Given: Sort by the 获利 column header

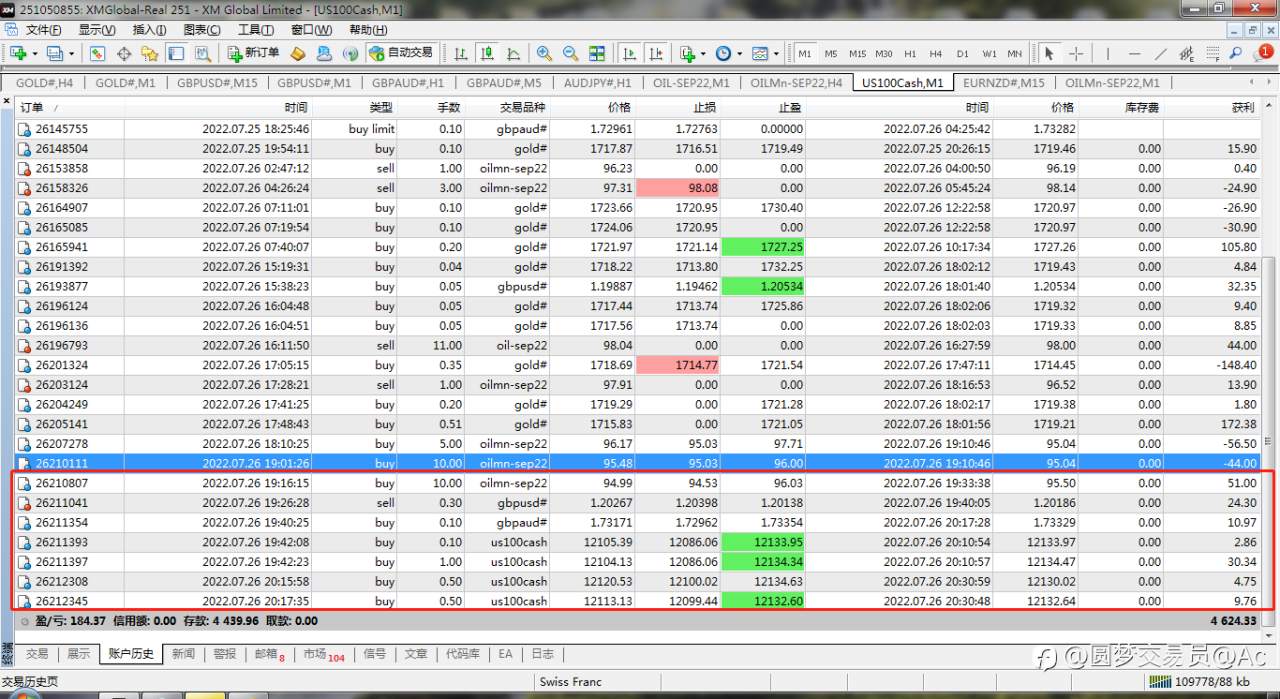Looking at the screenshot, I should pyautogui.click(x=1243, y=107).
